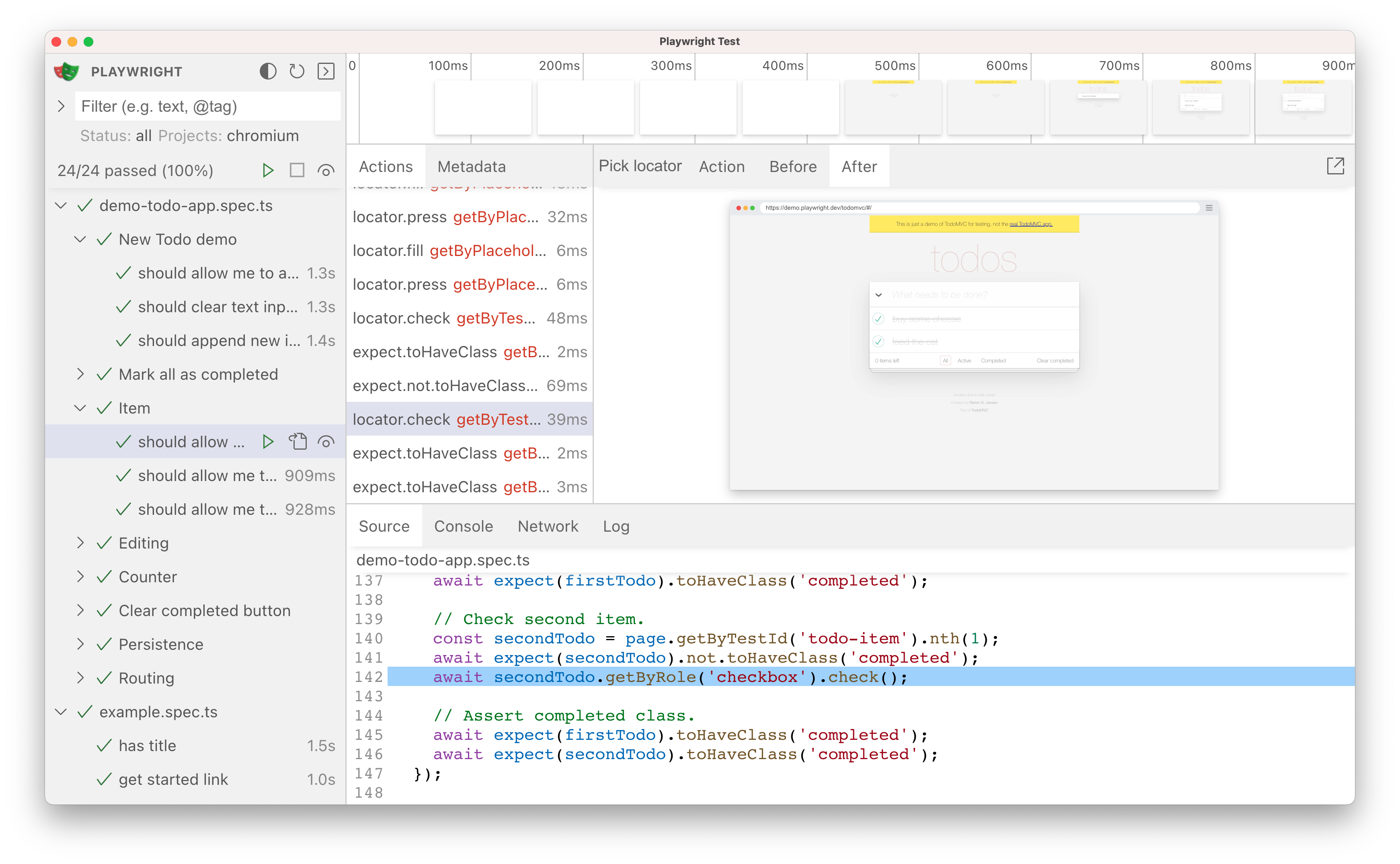The height and width of the screenshot is (864, 1400).
Task: Collapse demo-todo-app.spec.ts file node
Action: tap(61, 206)
